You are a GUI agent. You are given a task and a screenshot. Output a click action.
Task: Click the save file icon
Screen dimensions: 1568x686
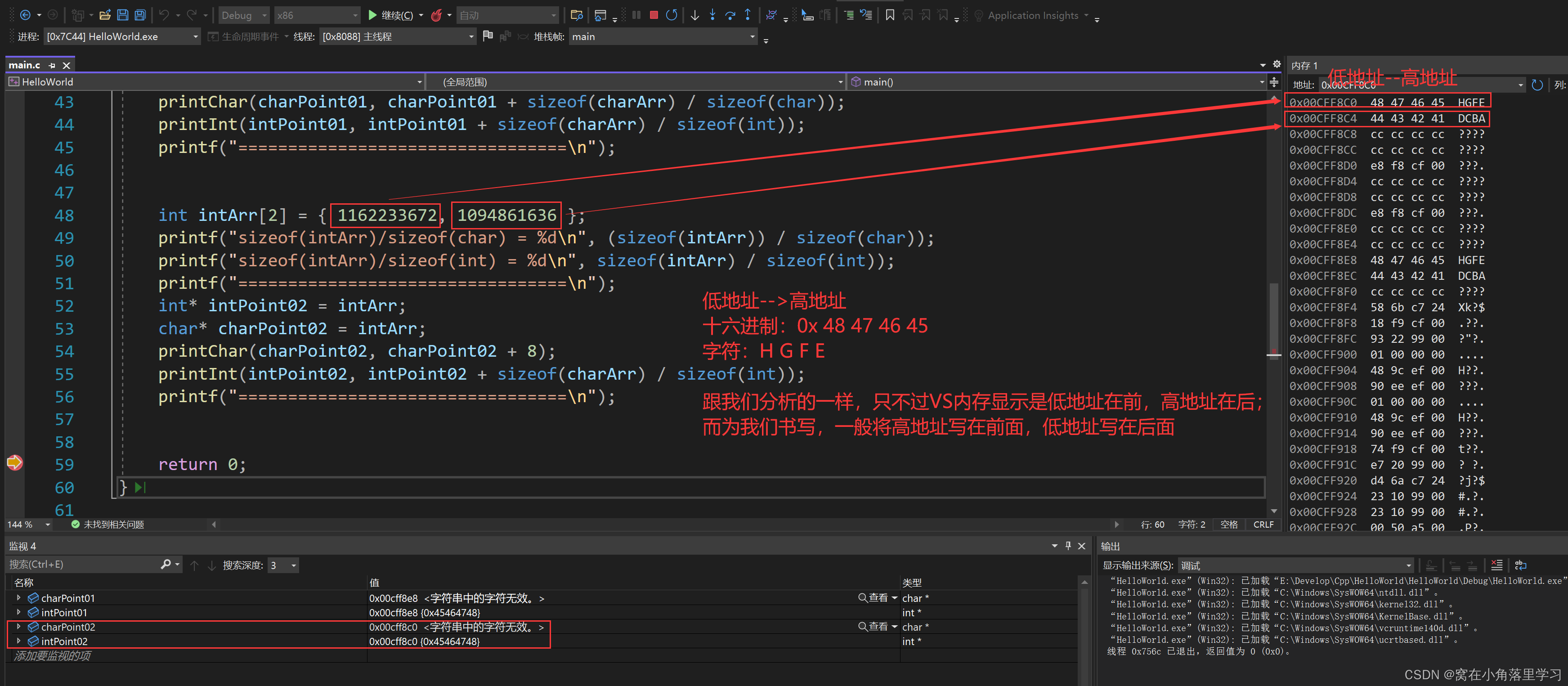pyautogui.click(x=122, y=15)
